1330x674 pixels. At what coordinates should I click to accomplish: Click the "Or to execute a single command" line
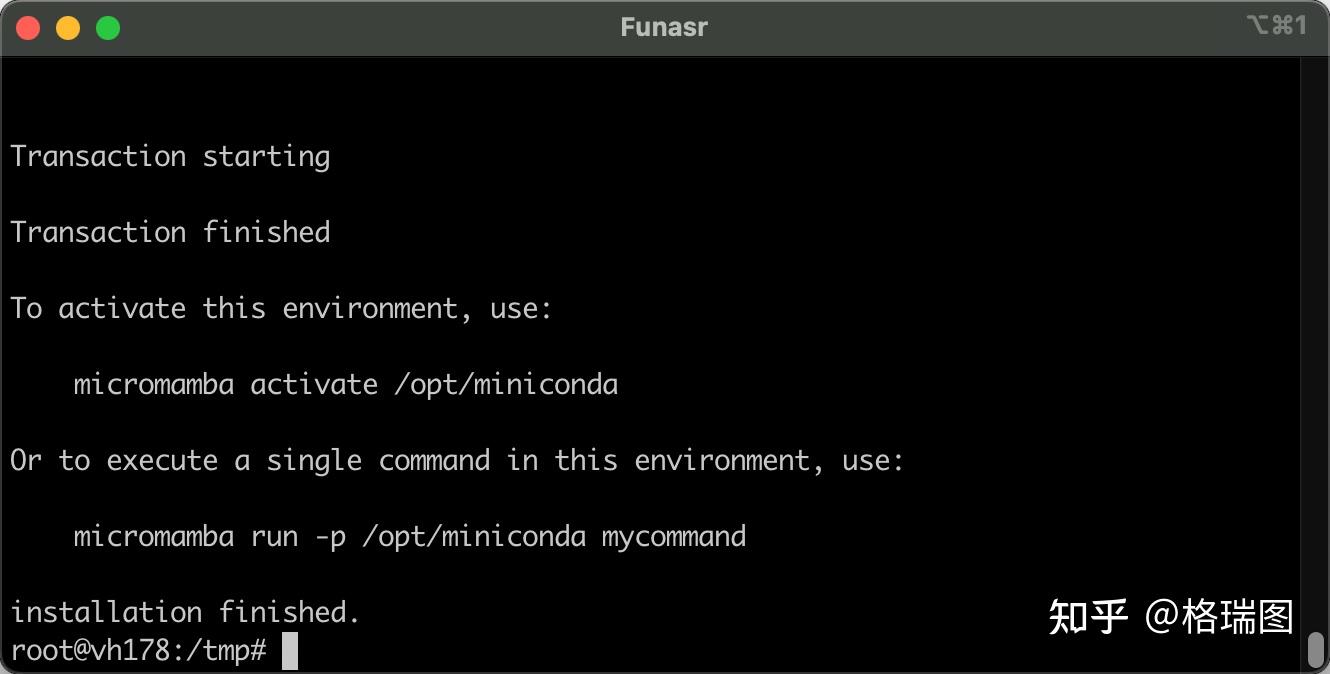click(x=457, y=461)
